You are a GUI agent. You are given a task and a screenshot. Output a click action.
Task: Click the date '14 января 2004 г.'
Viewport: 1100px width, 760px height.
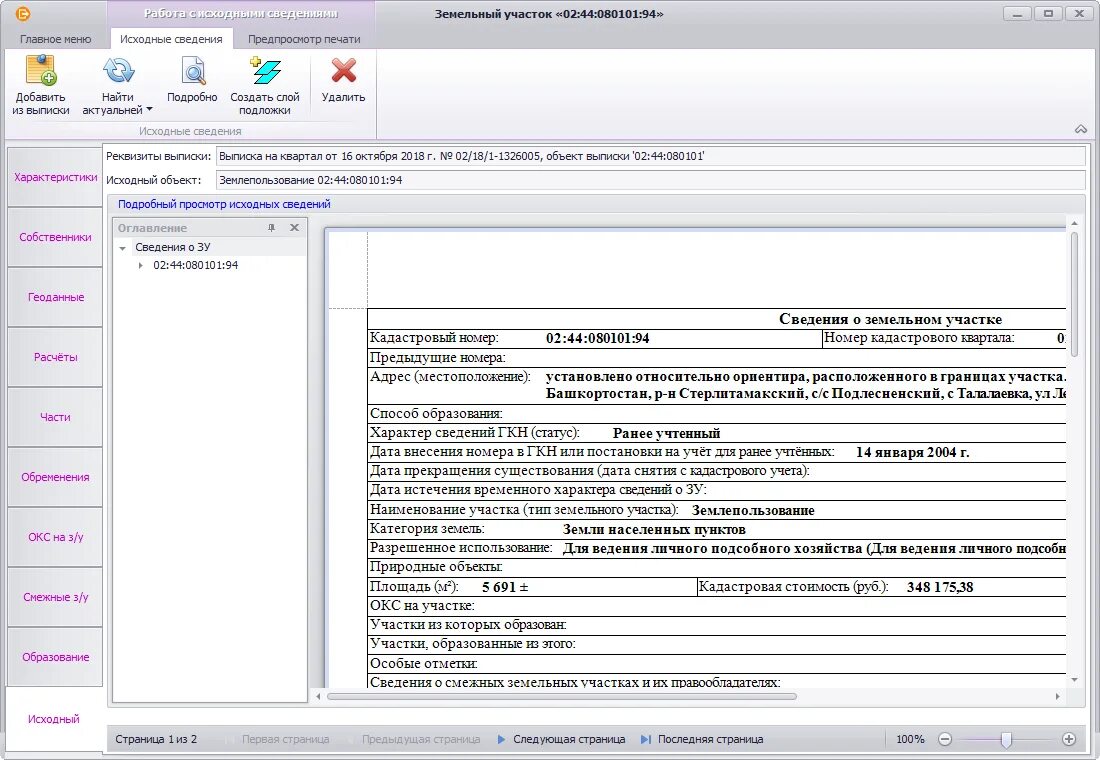point(913,453)
